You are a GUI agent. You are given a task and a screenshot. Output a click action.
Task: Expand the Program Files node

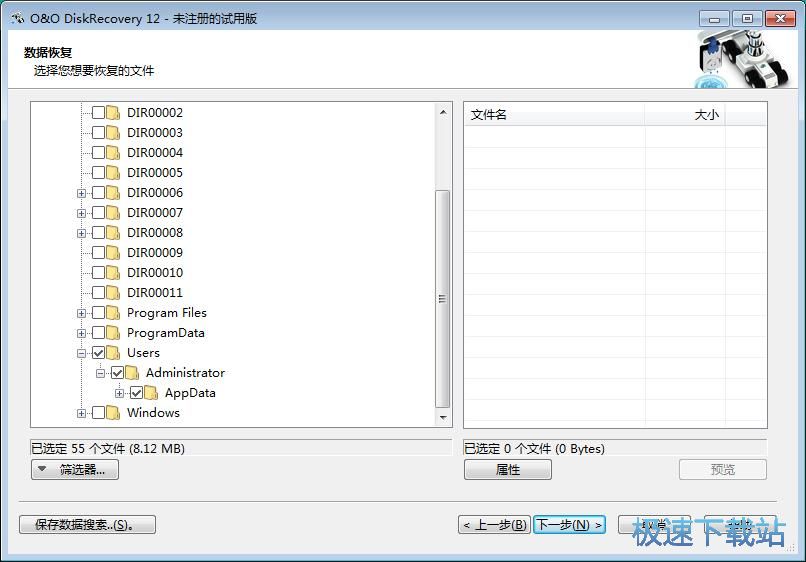pos(81,314)
